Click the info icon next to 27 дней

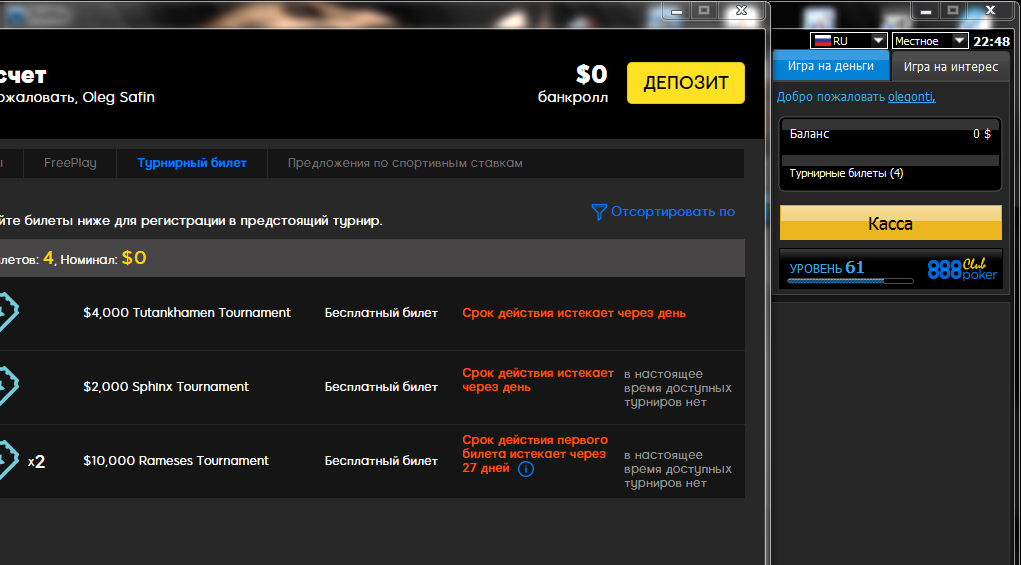[x=526, y=469]
